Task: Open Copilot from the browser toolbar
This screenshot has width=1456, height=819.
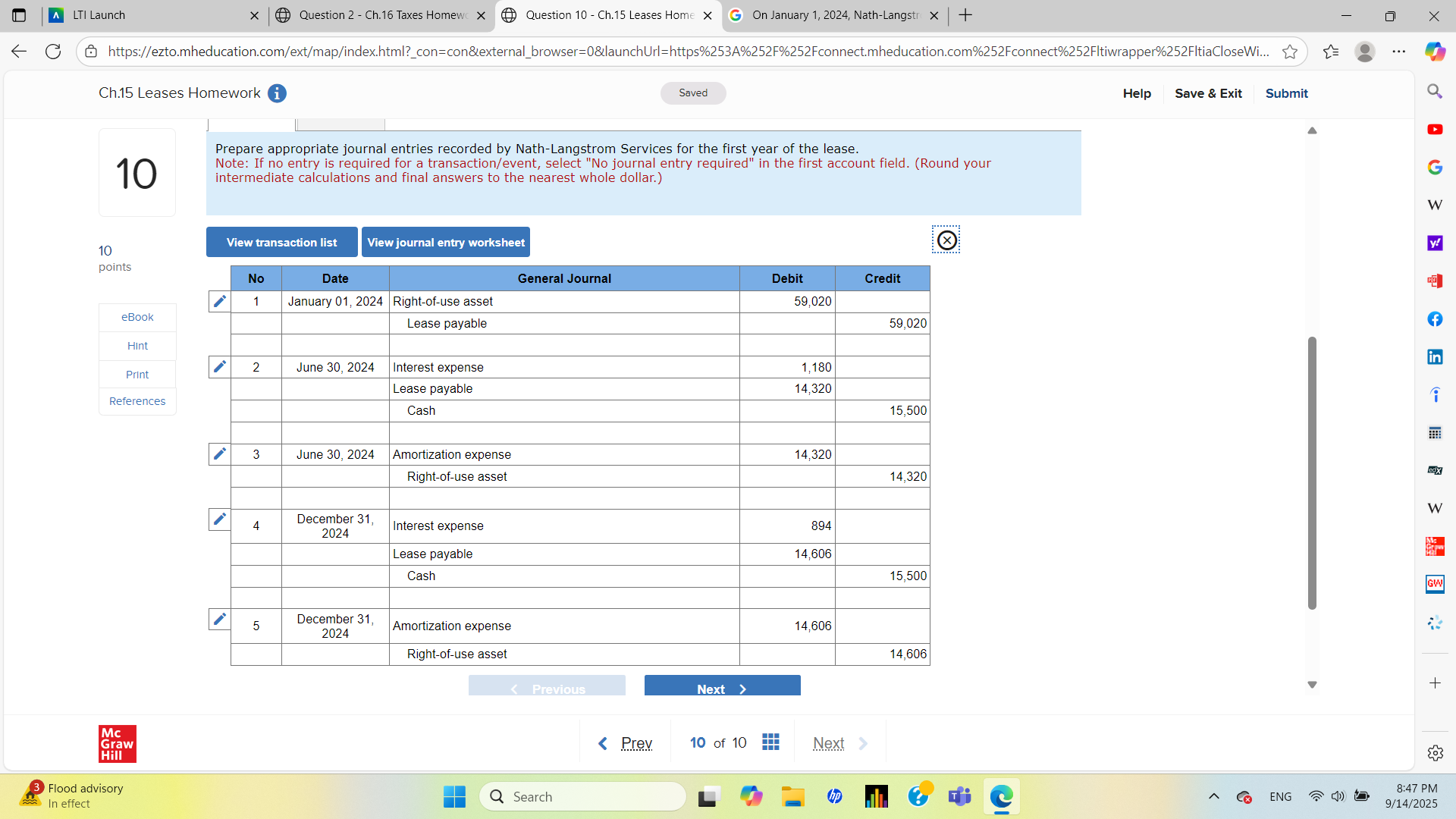Action: (1435, 52)
